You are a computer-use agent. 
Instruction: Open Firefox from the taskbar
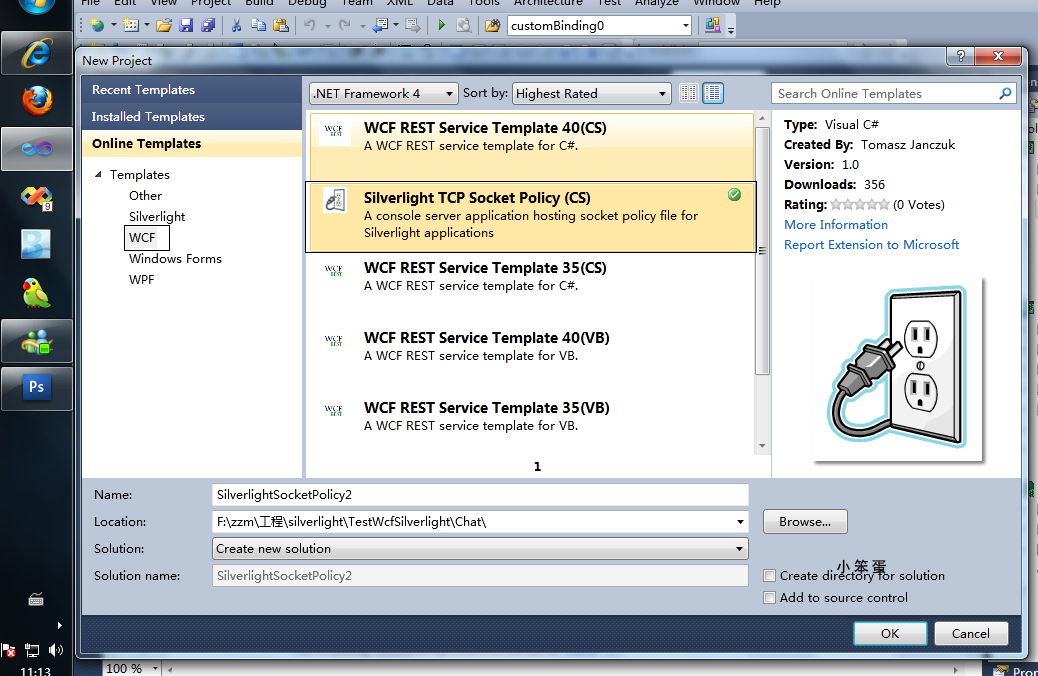(36, 101)
